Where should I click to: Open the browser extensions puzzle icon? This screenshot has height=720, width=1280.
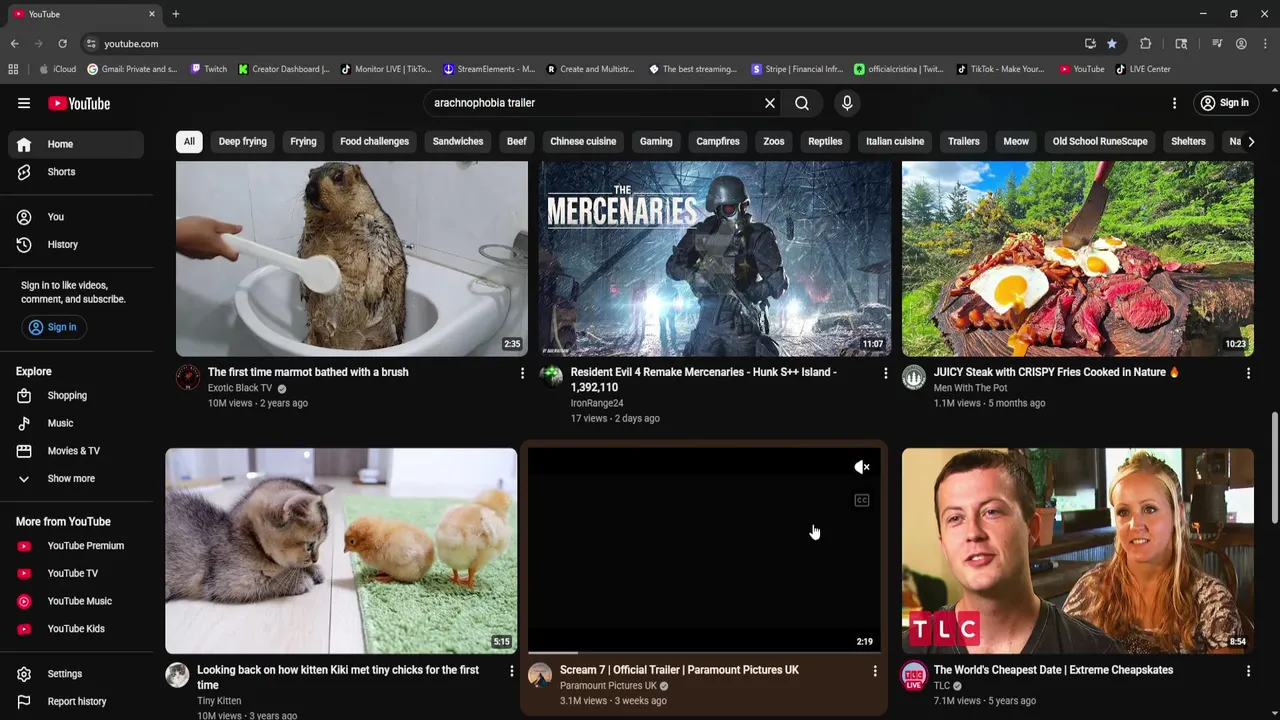[x=1146, y=44]
